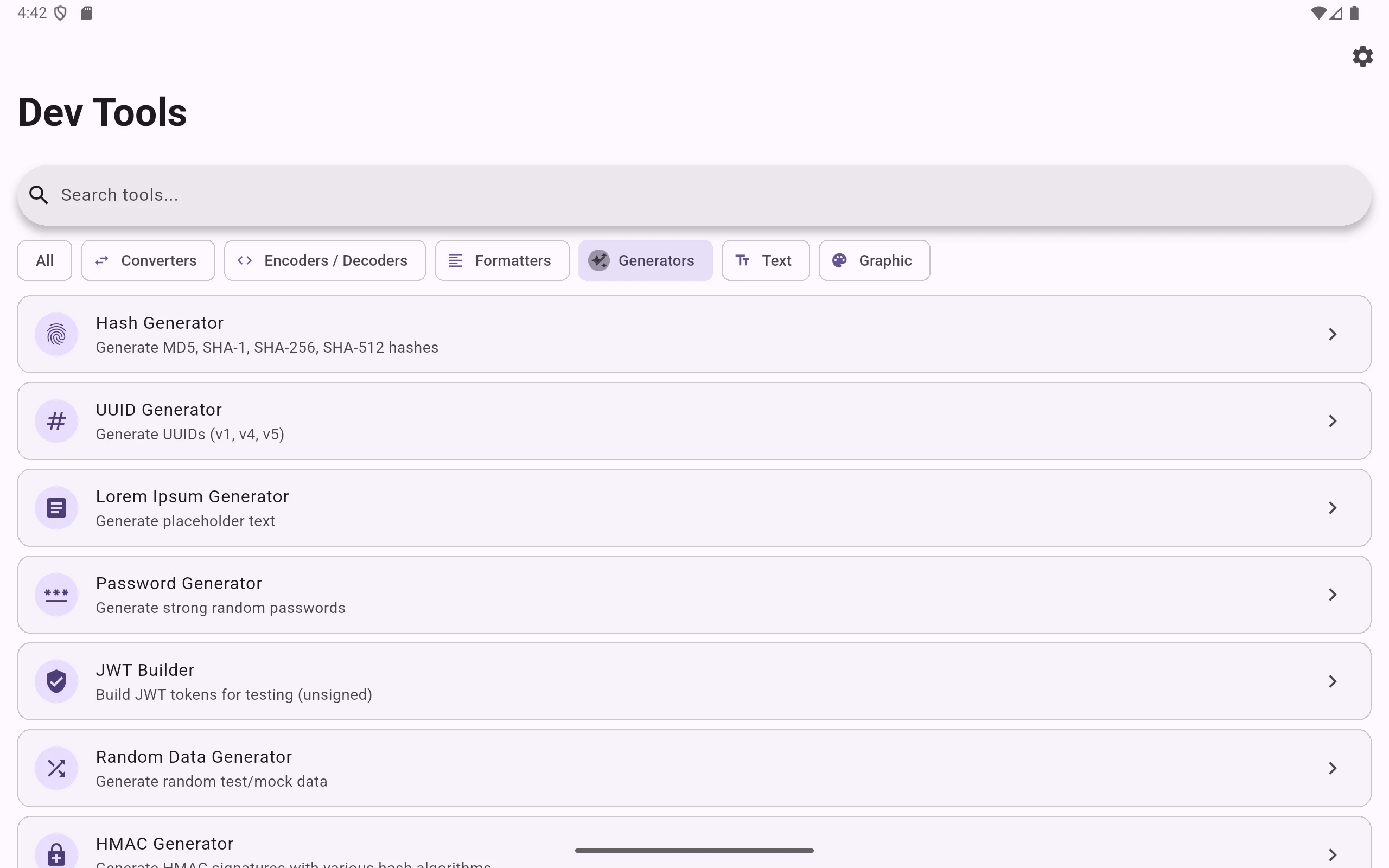The height and width of the screenshot is (868, 1389).
Task: Tap the Wi-Fi signal icon in the status bar
Action: click(1318, 12)
